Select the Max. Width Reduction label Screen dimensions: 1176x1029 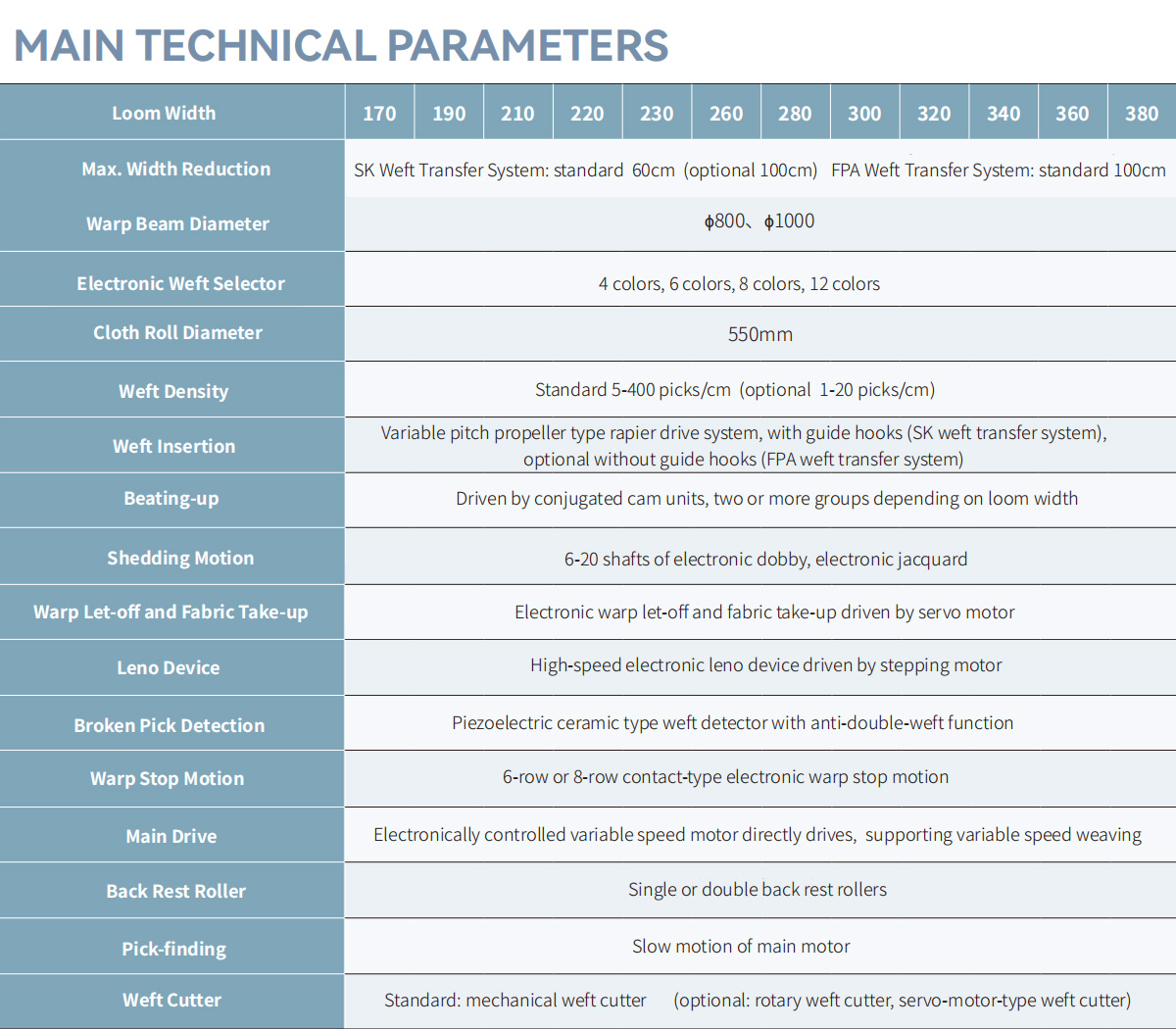coord(176,169)
